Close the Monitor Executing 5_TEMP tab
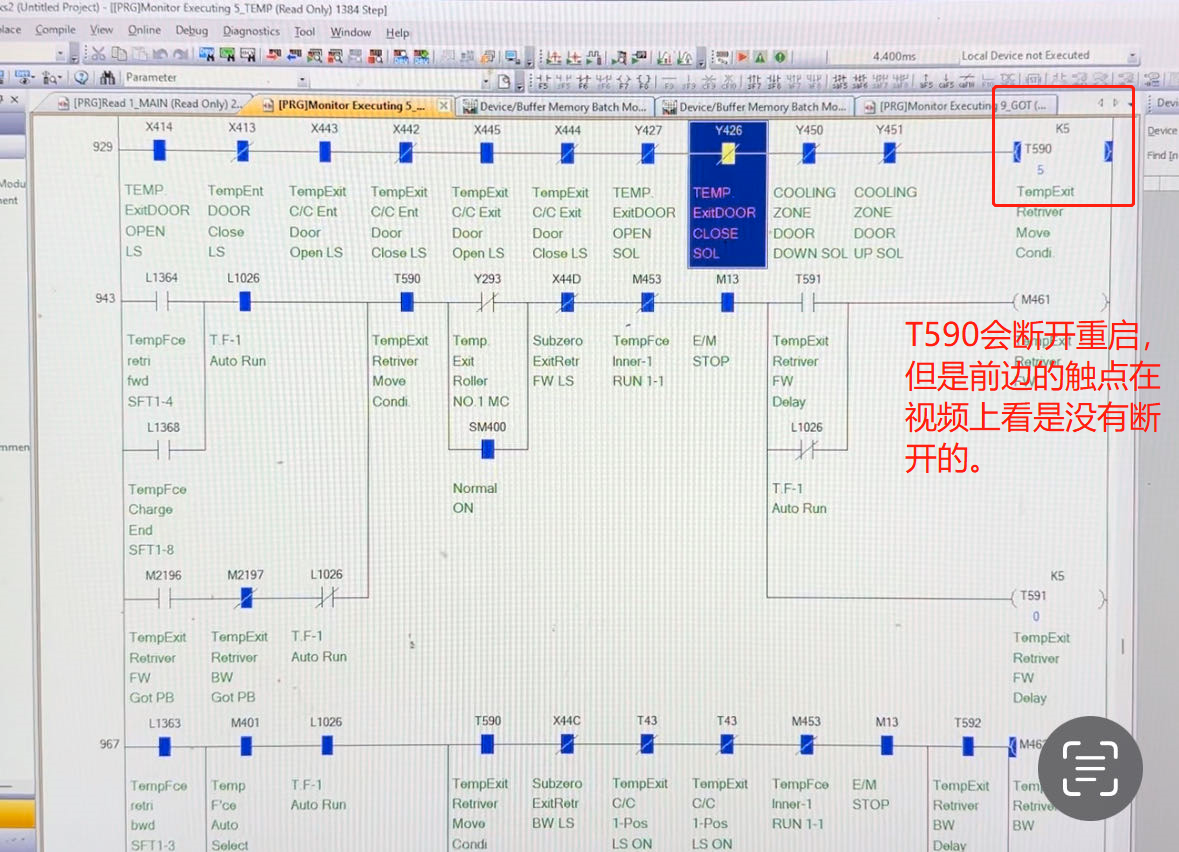 (x=444, y=105)
